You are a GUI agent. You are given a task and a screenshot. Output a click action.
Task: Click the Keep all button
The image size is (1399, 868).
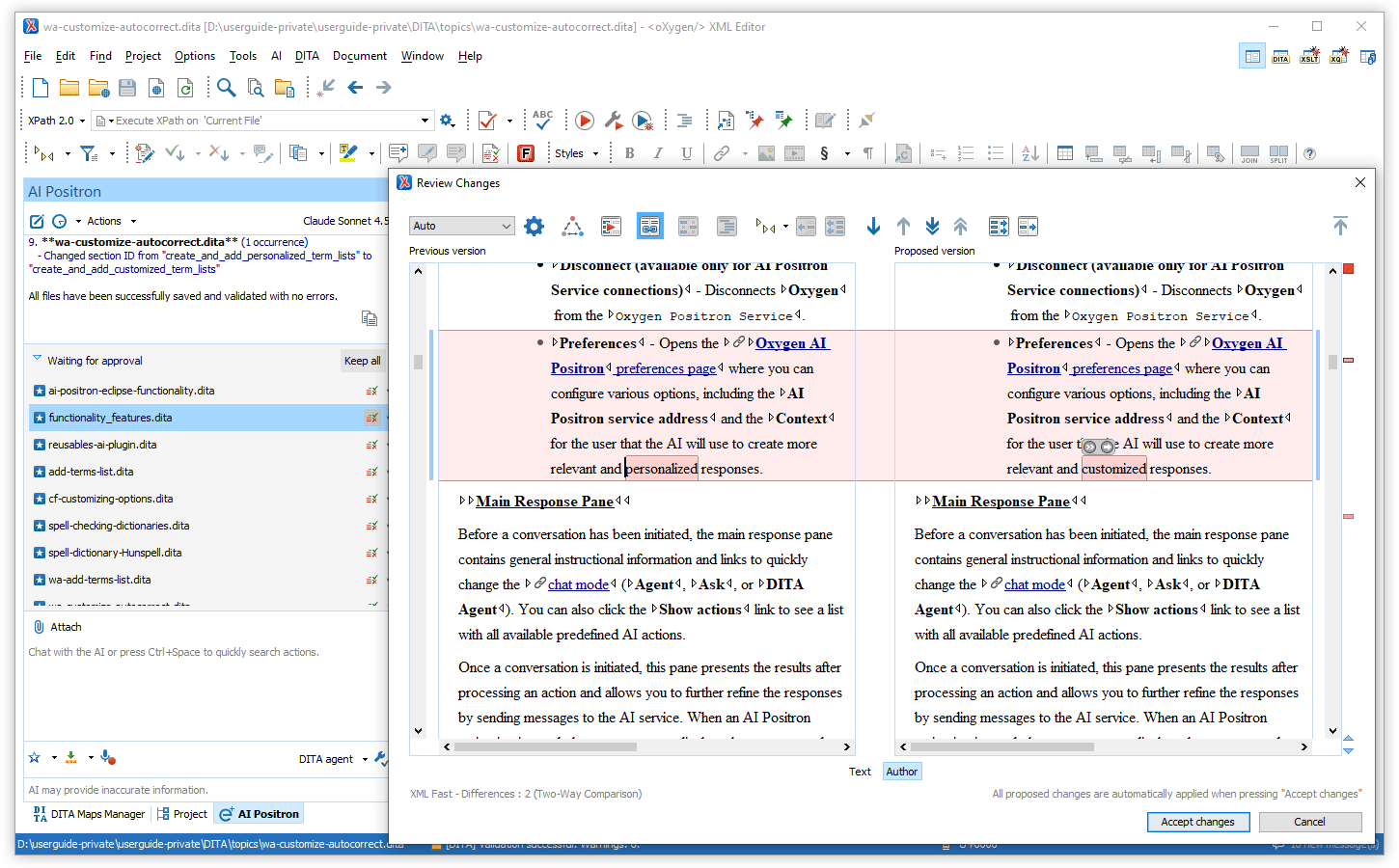363,361
